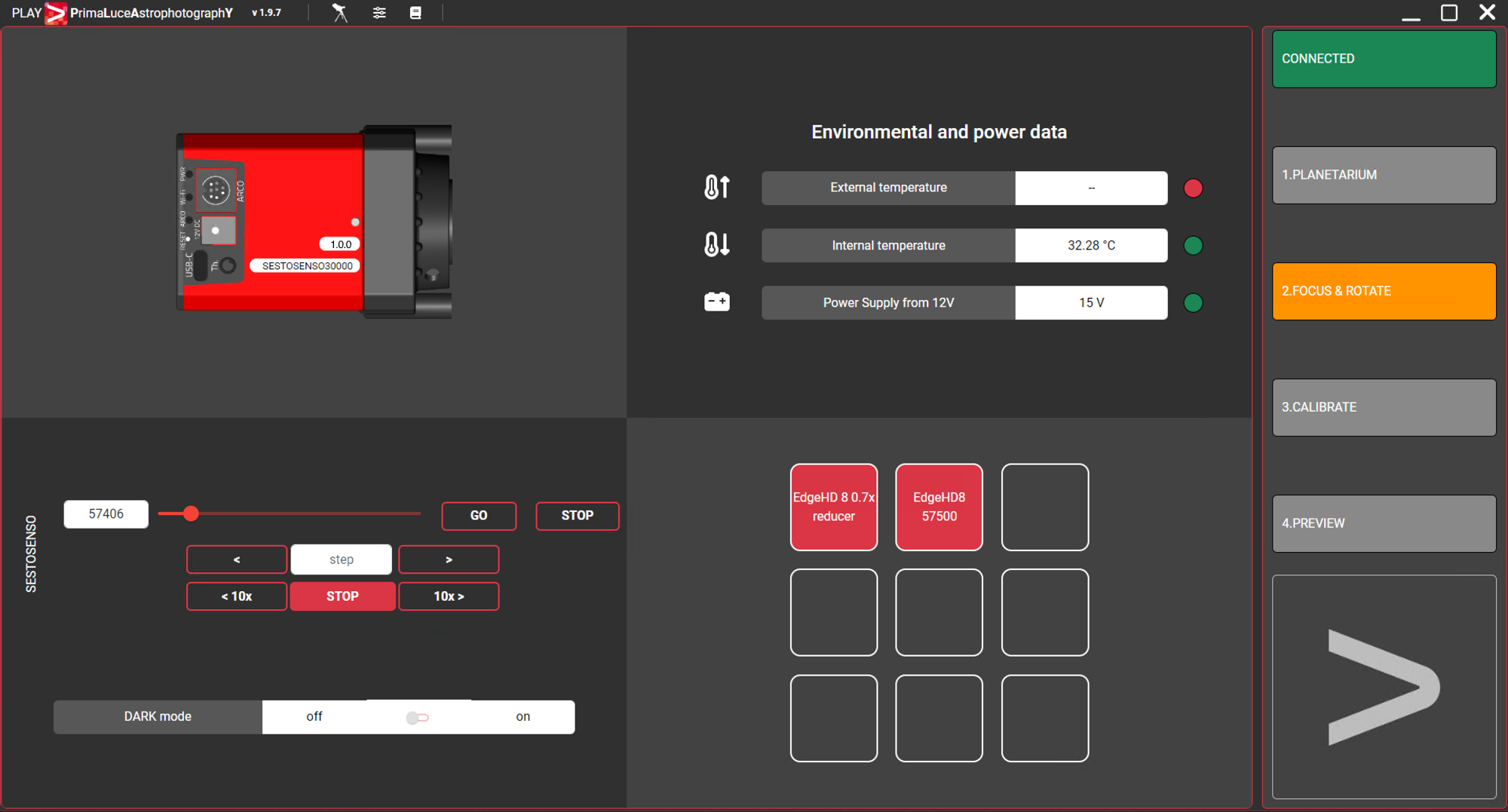Click the telescope icon in title bar
This screenshot has height=812, width=1508.
coord(340,13)
